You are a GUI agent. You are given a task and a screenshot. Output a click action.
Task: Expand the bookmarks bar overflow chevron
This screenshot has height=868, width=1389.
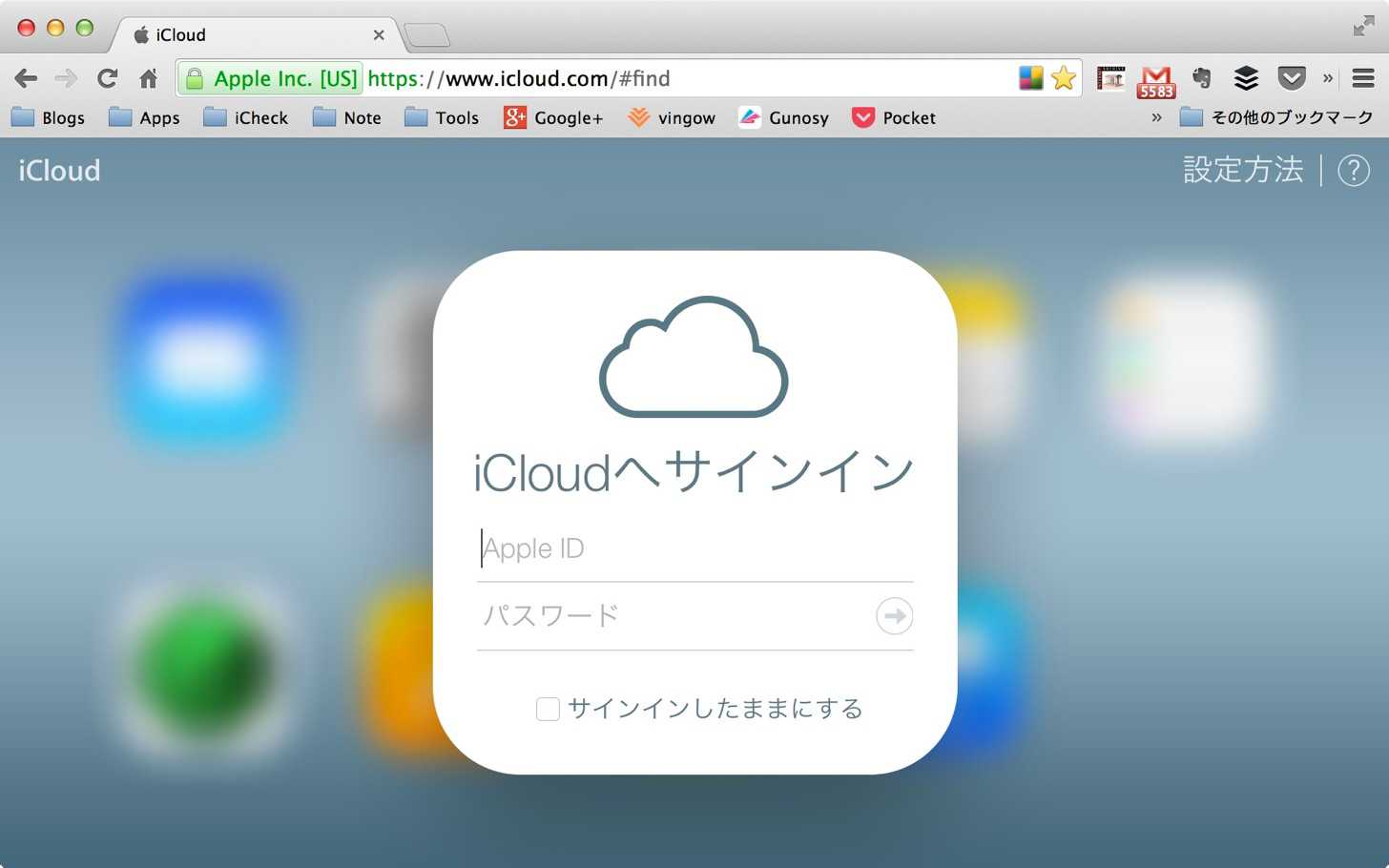[x=1156, y=117]
